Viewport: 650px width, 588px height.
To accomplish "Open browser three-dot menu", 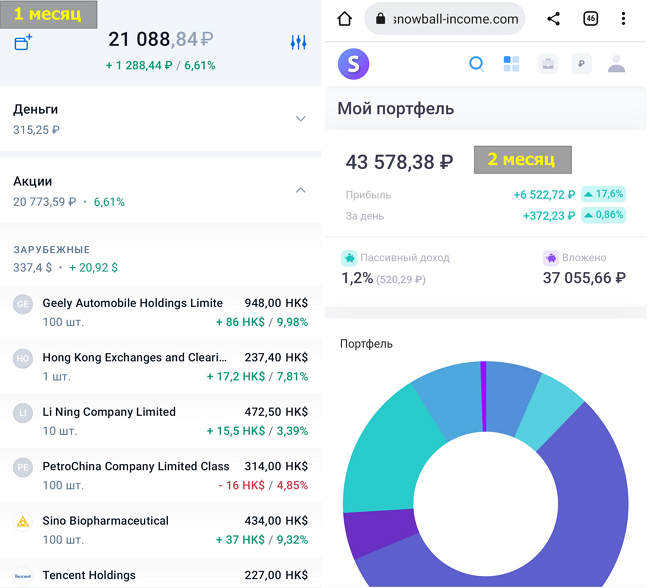I will click(x=623, y=19).
